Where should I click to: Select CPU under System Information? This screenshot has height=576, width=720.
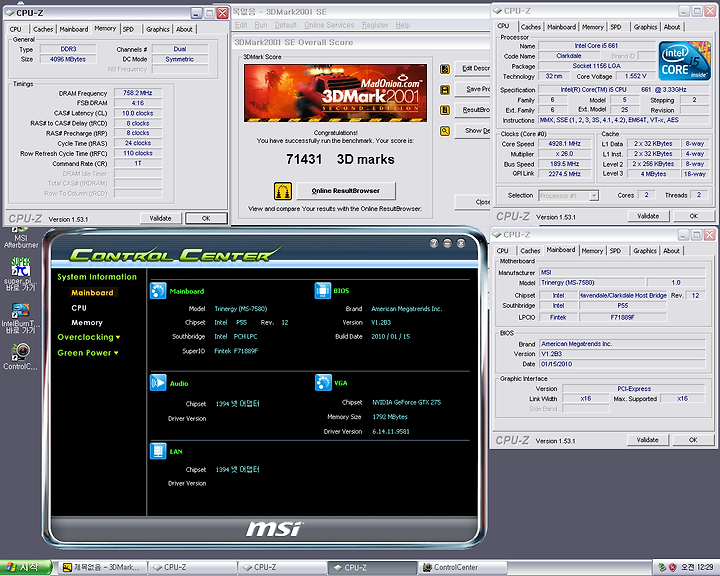[x=79, y=308]
